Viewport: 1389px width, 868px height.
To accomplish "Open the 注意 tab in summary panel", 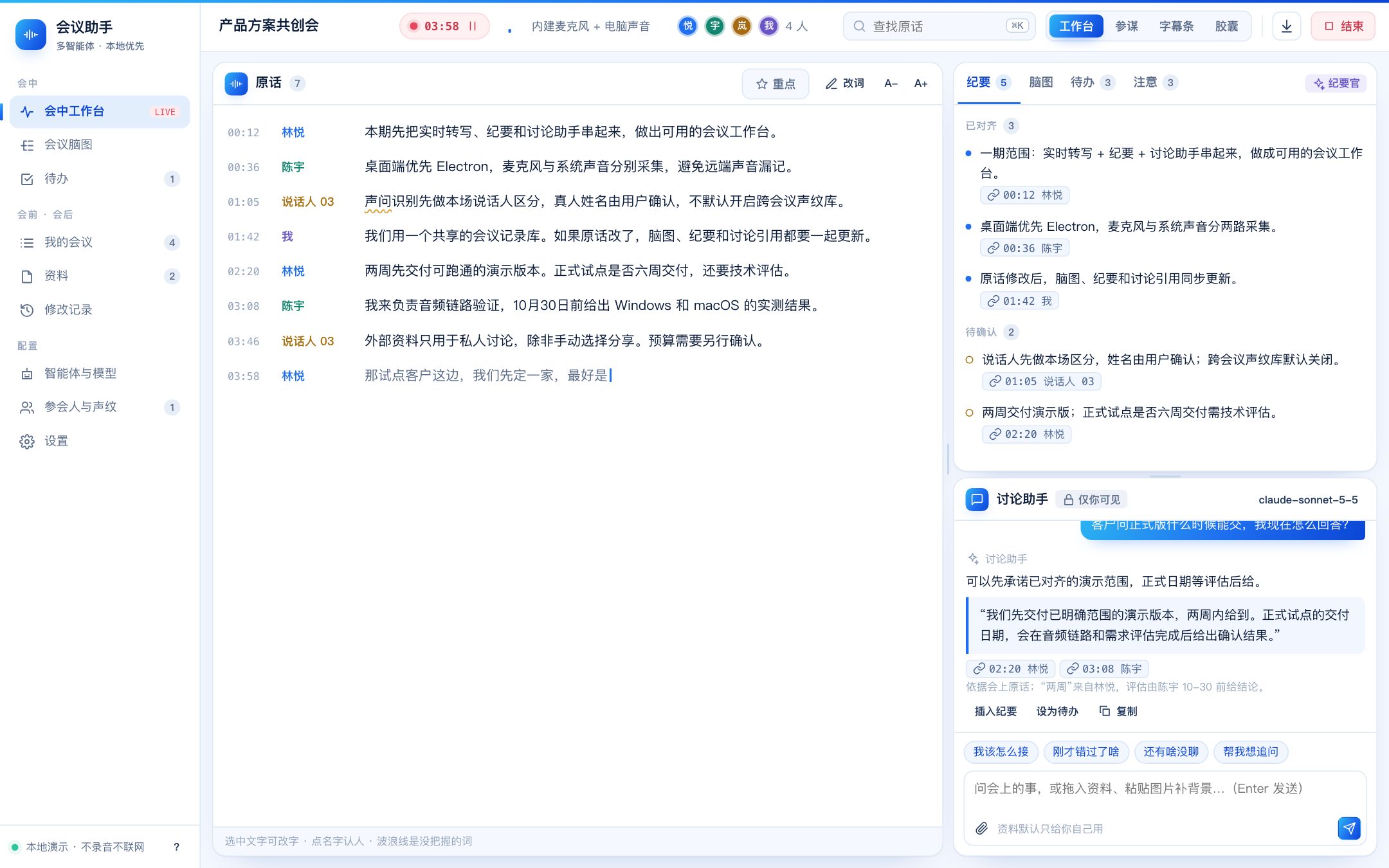I will coord(1155,82).
